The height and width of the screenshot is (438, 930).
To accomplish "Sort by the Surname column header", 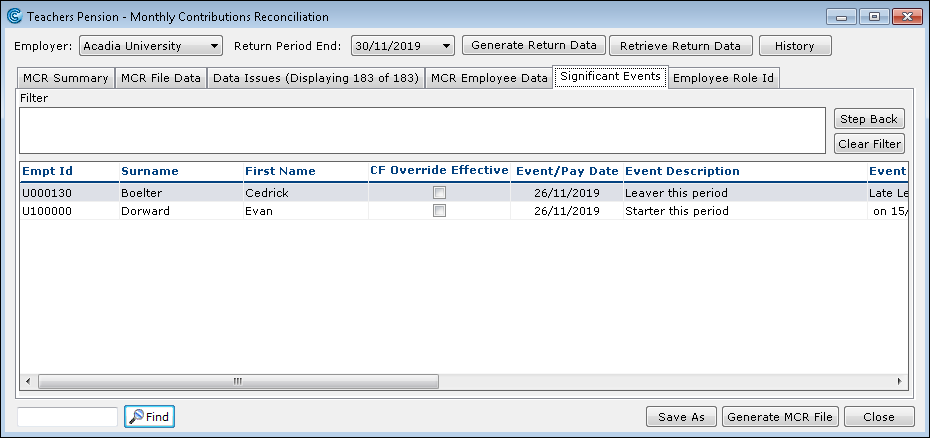I will pyautogui.click(x=149, y=171).
